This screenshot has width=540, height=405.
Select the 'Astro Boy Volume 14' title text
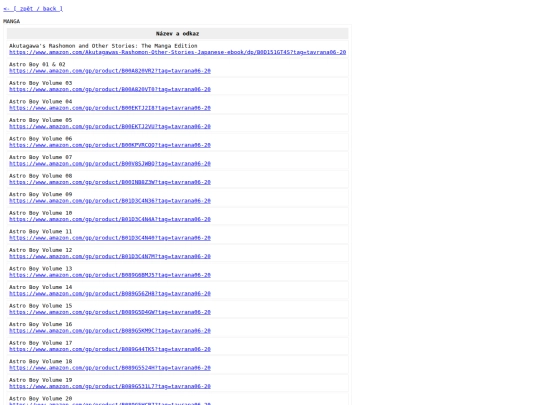click(41, 288)
